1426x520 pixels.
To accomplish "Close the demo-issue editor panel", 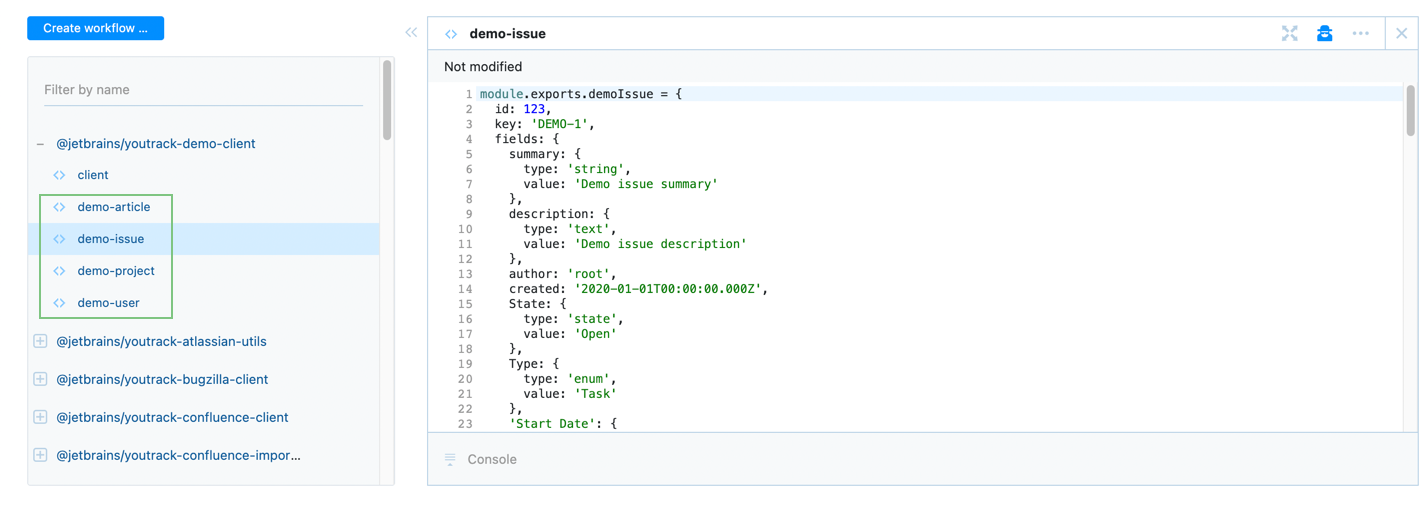I will click(1401, 34).
